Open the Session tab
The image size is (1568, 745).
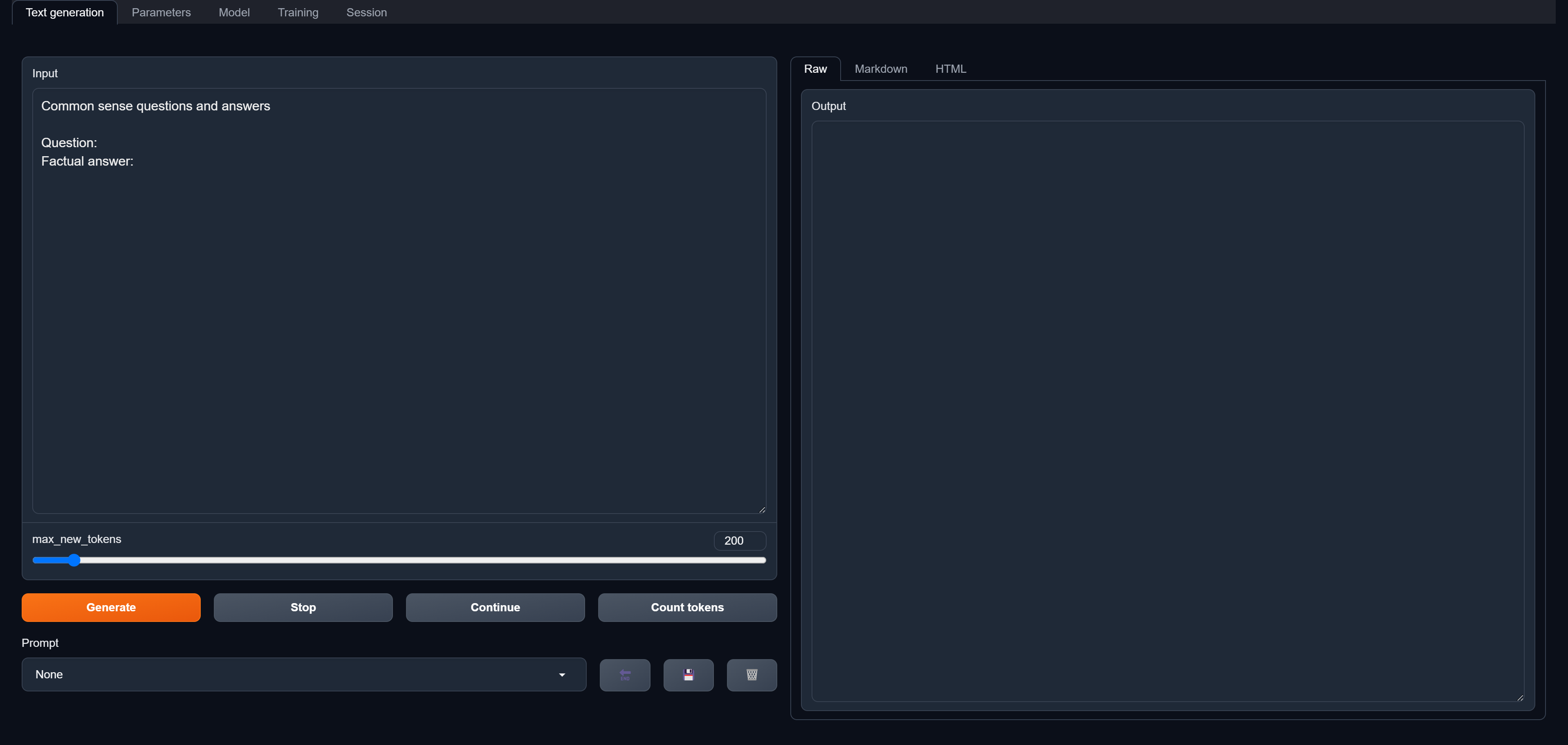coord(366,12)
